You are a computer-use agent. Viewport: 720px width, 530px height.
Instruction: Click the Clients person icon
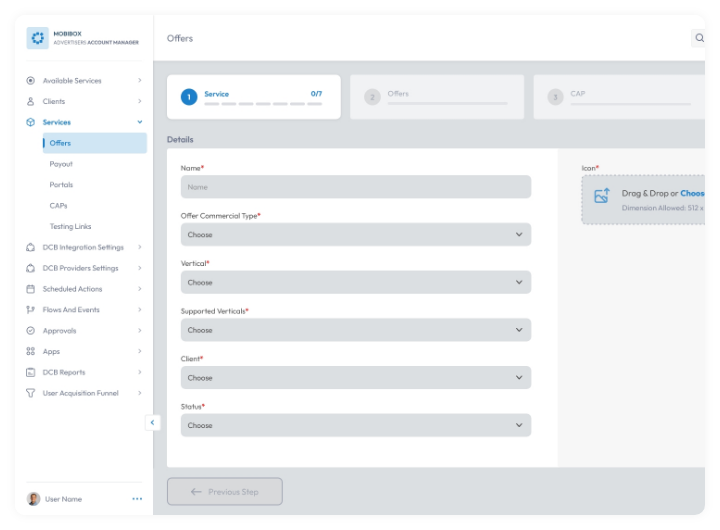(x=30, y=101)
